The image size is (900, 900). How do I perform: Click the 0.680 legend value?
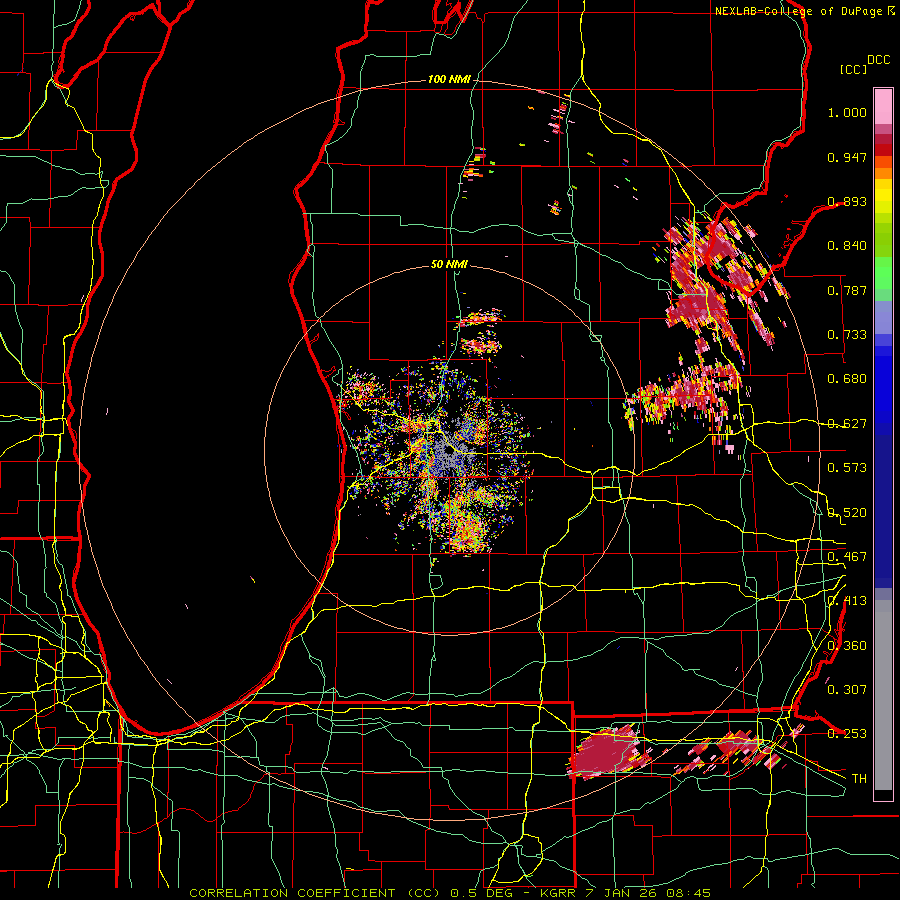tap(847, 379)
